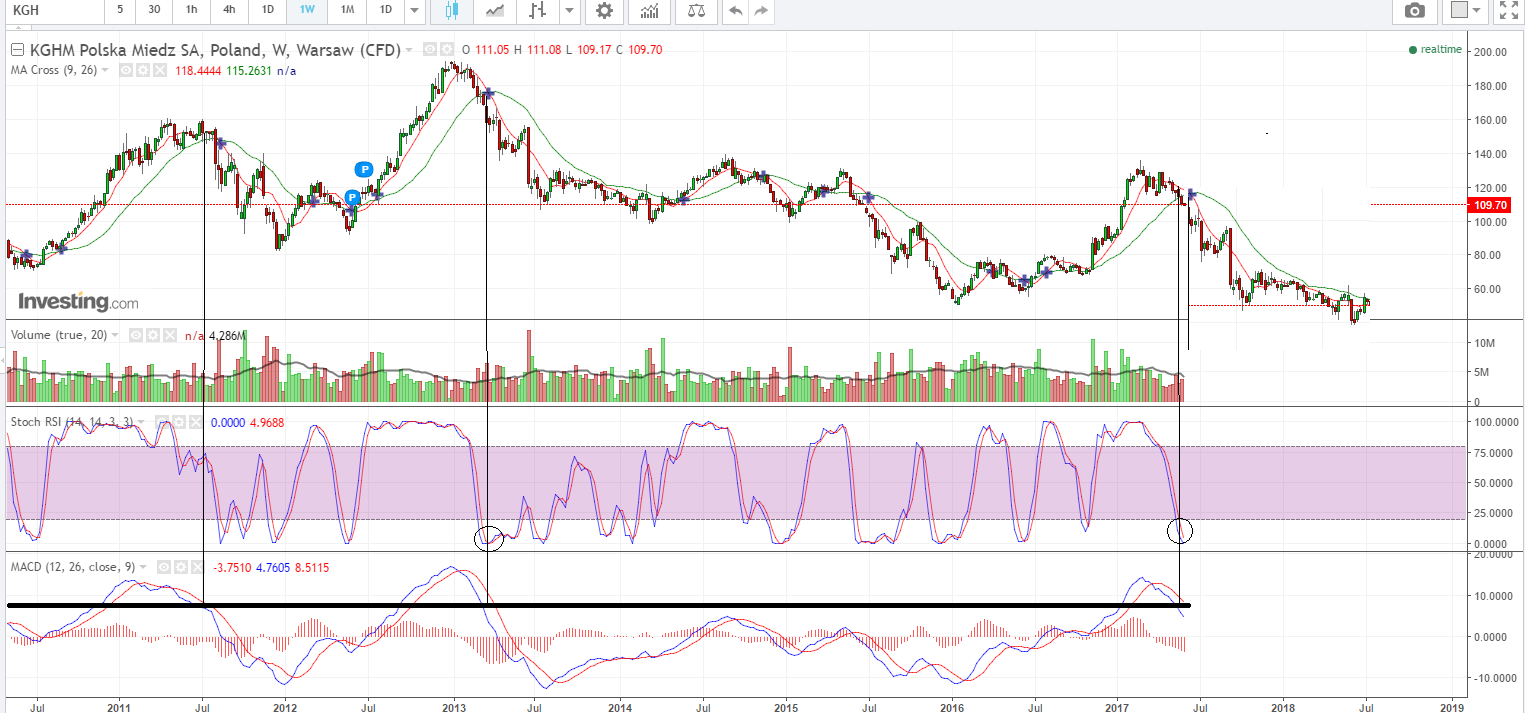1525x713 pixels.
Task: Click the Volume (true, 20) label
Action: tap(57, 335)
